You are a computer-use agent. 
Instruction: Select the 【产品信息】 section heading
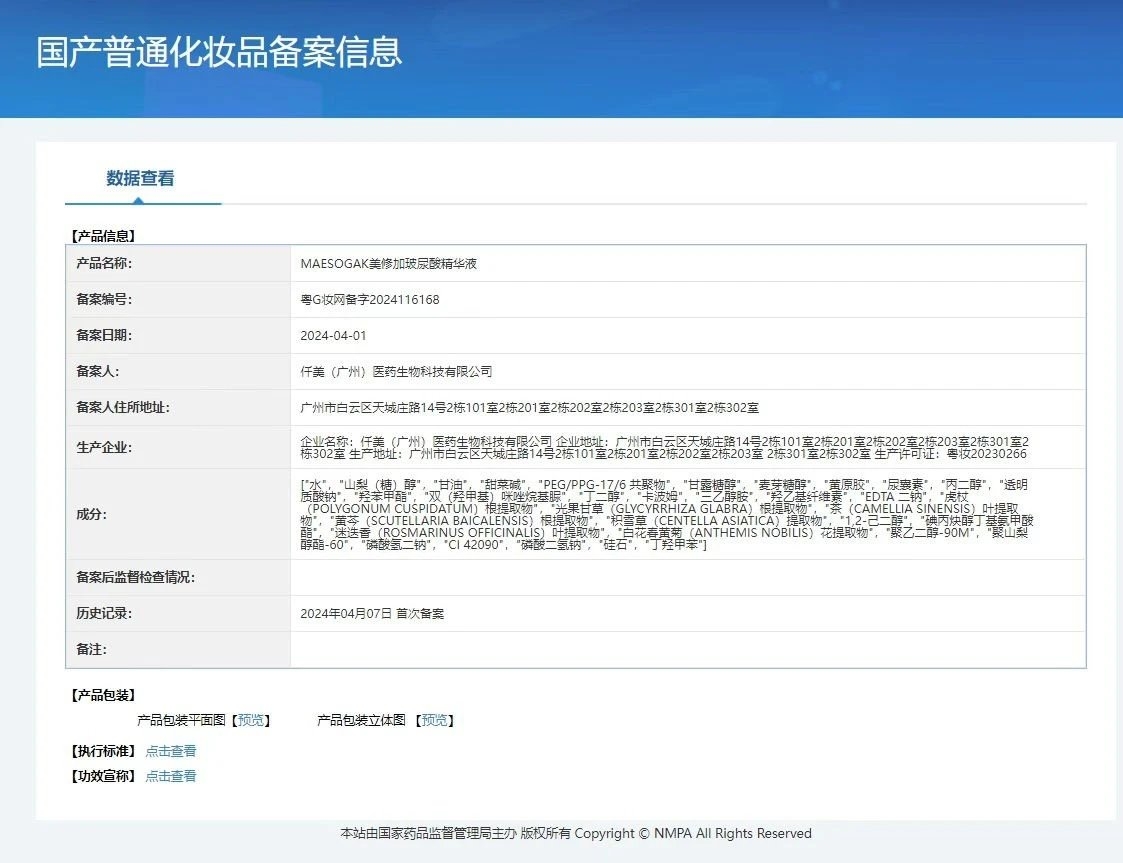[103, 236]
